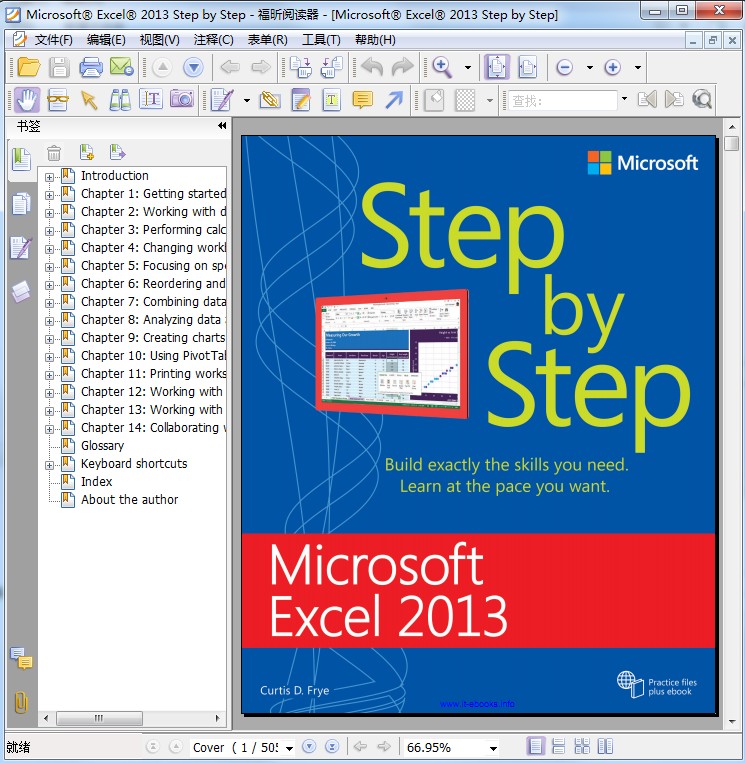Jump to the last page button
The image size is (745, 763).
332,746
